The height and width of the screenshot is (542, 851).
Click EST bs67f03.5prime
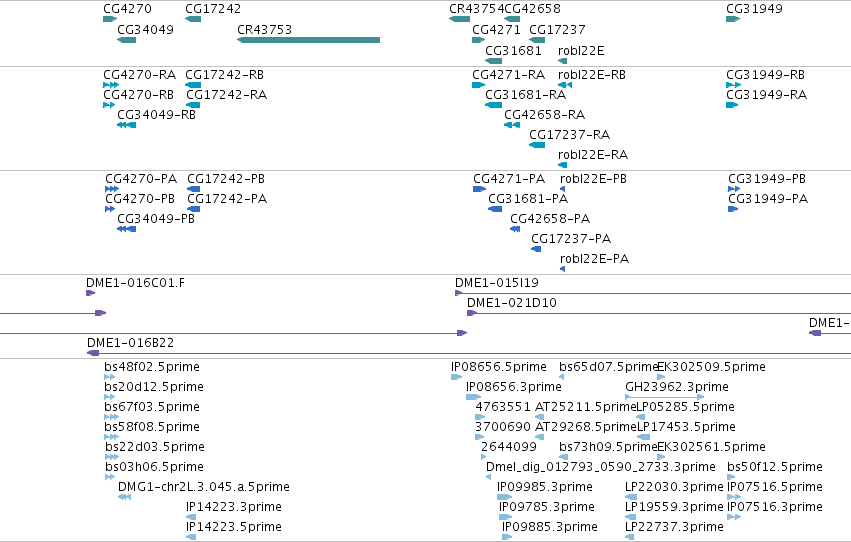(152, 407)
